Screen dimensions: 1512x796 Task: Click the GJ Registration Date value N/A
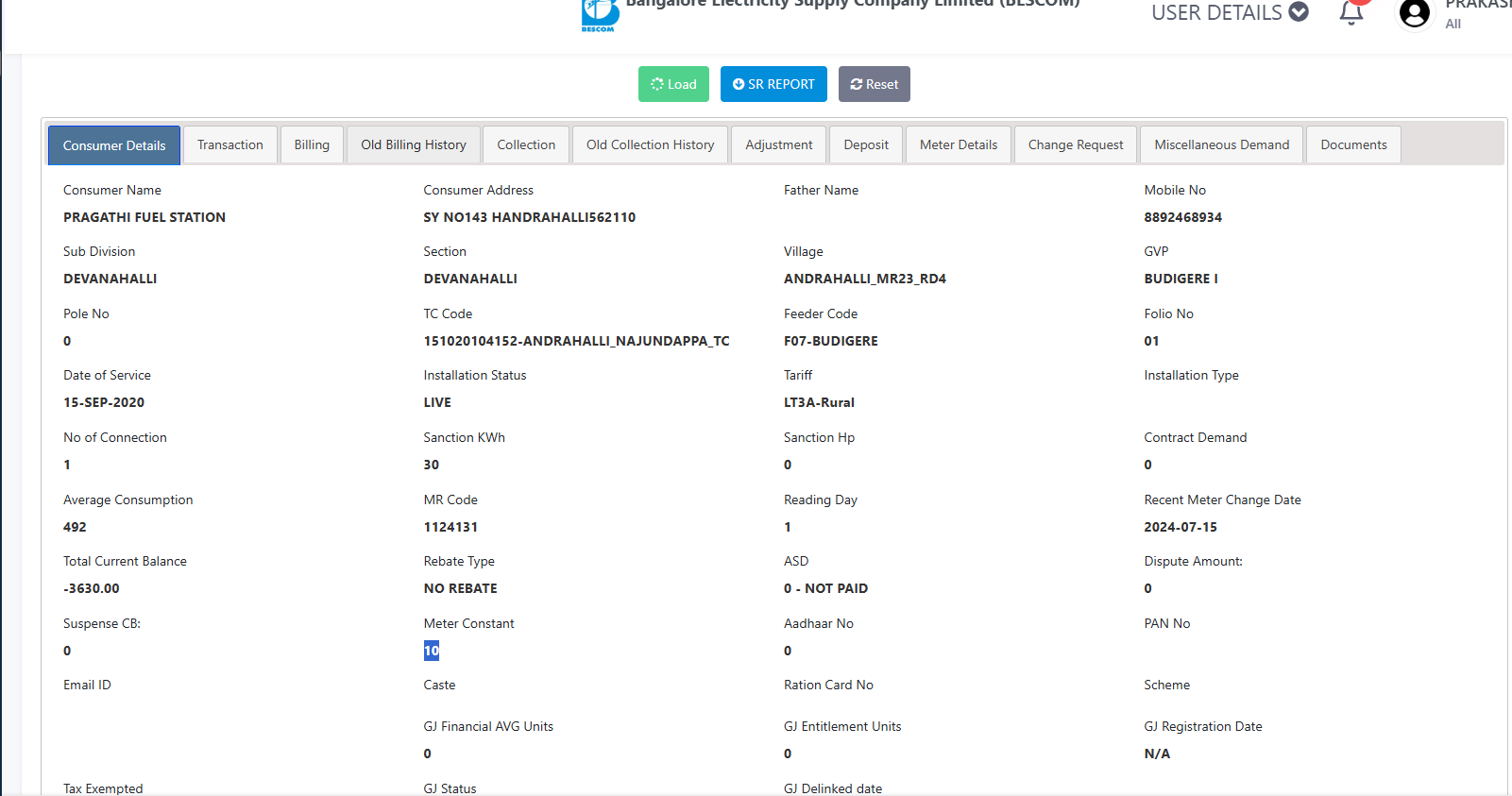[1157, 754]
